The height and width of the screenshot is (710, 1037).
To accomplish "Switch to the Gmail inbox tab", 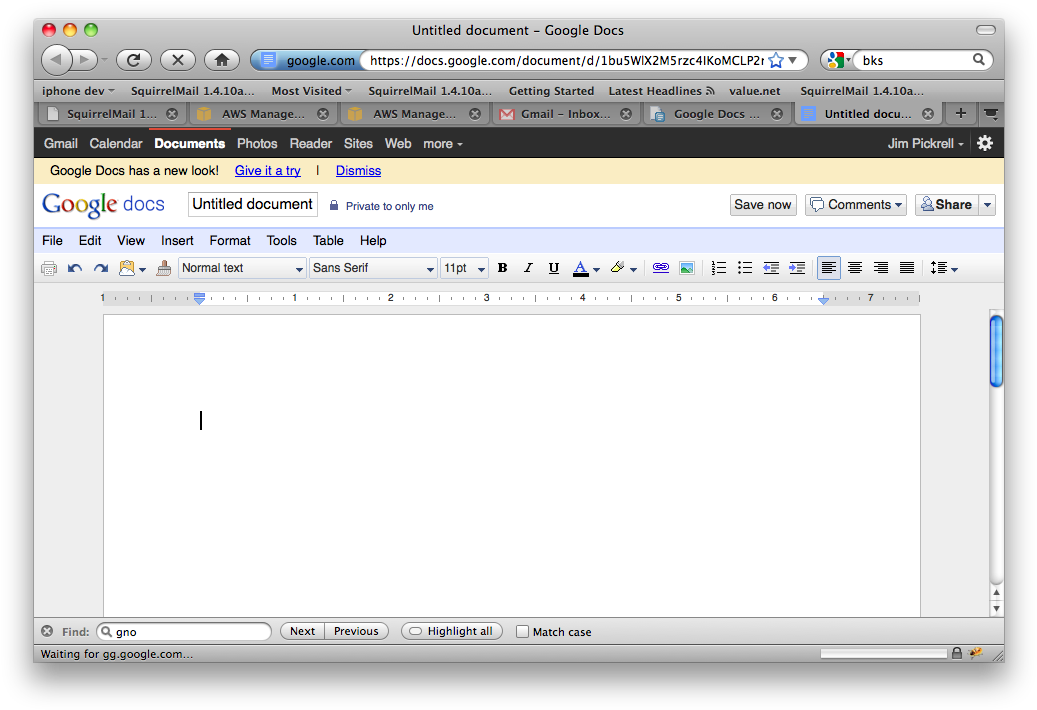I will (x=565, y=113).
